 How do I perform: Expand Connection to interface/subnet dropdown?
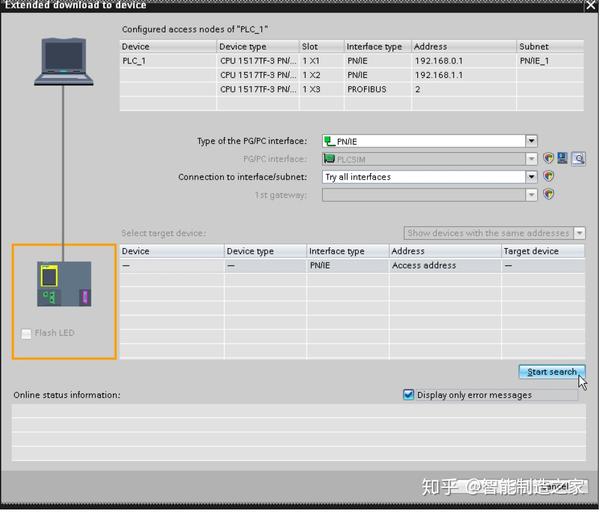click(x=531, y=176)
